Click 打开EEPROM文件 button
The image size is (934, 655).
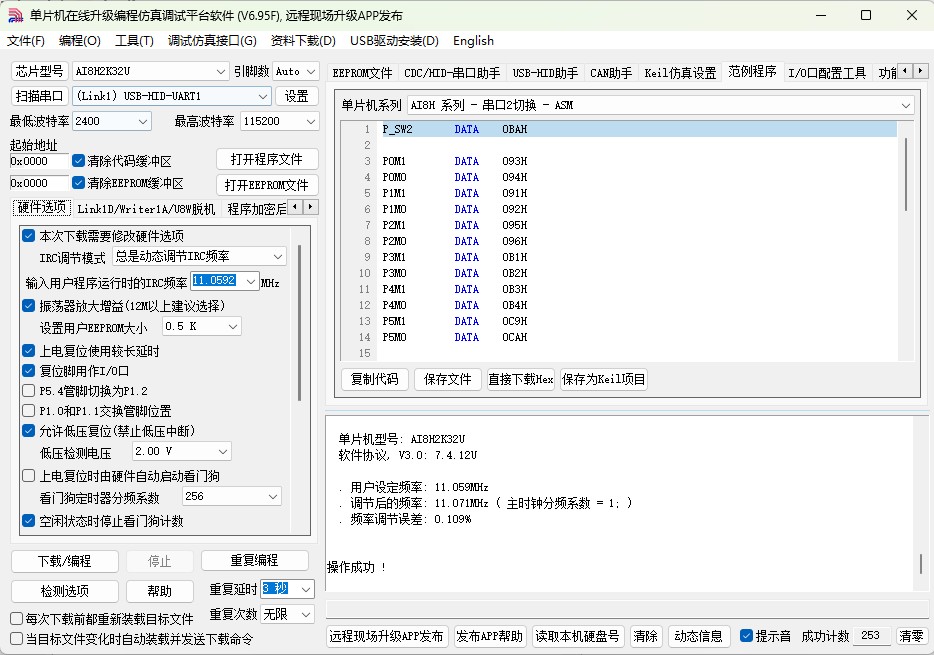[267, 185]
